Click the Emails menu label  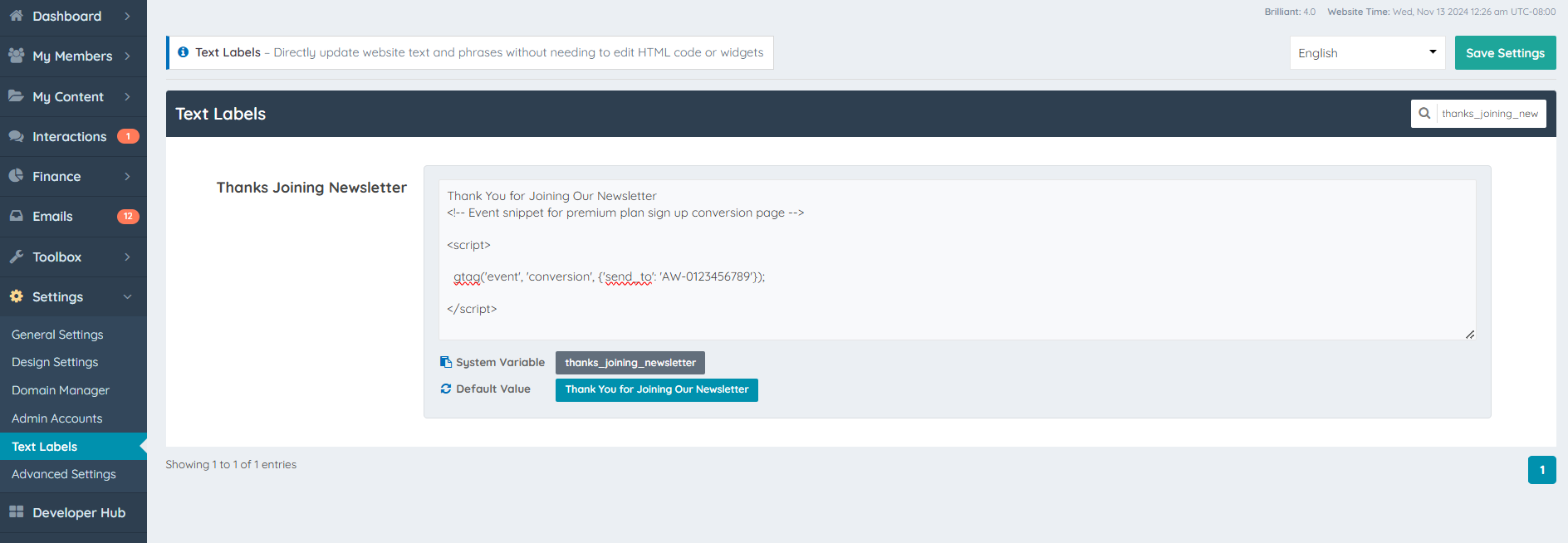(53, 216)
